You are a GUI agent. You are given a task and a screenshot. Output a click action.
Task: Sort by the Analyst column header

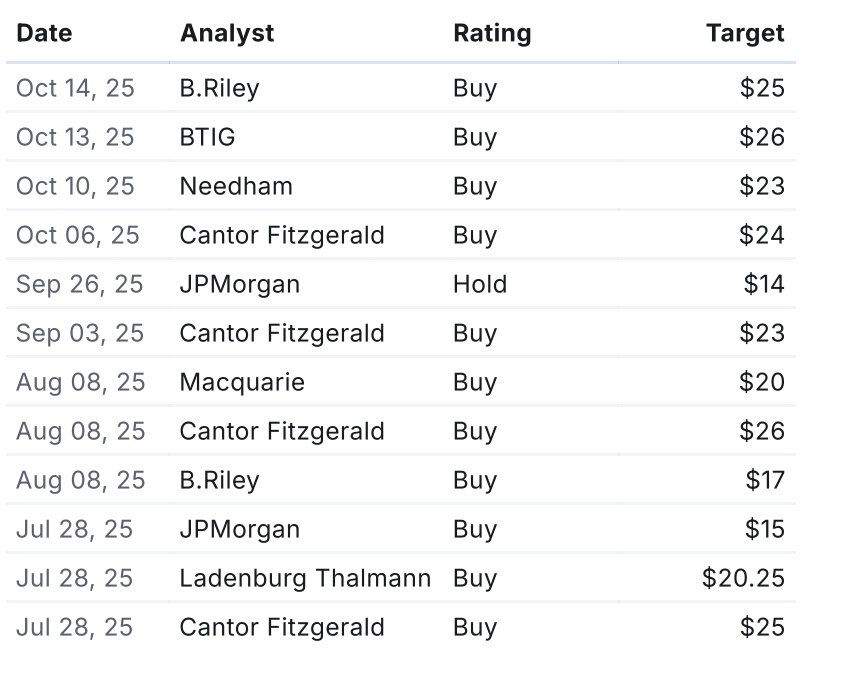pos(227,33)
